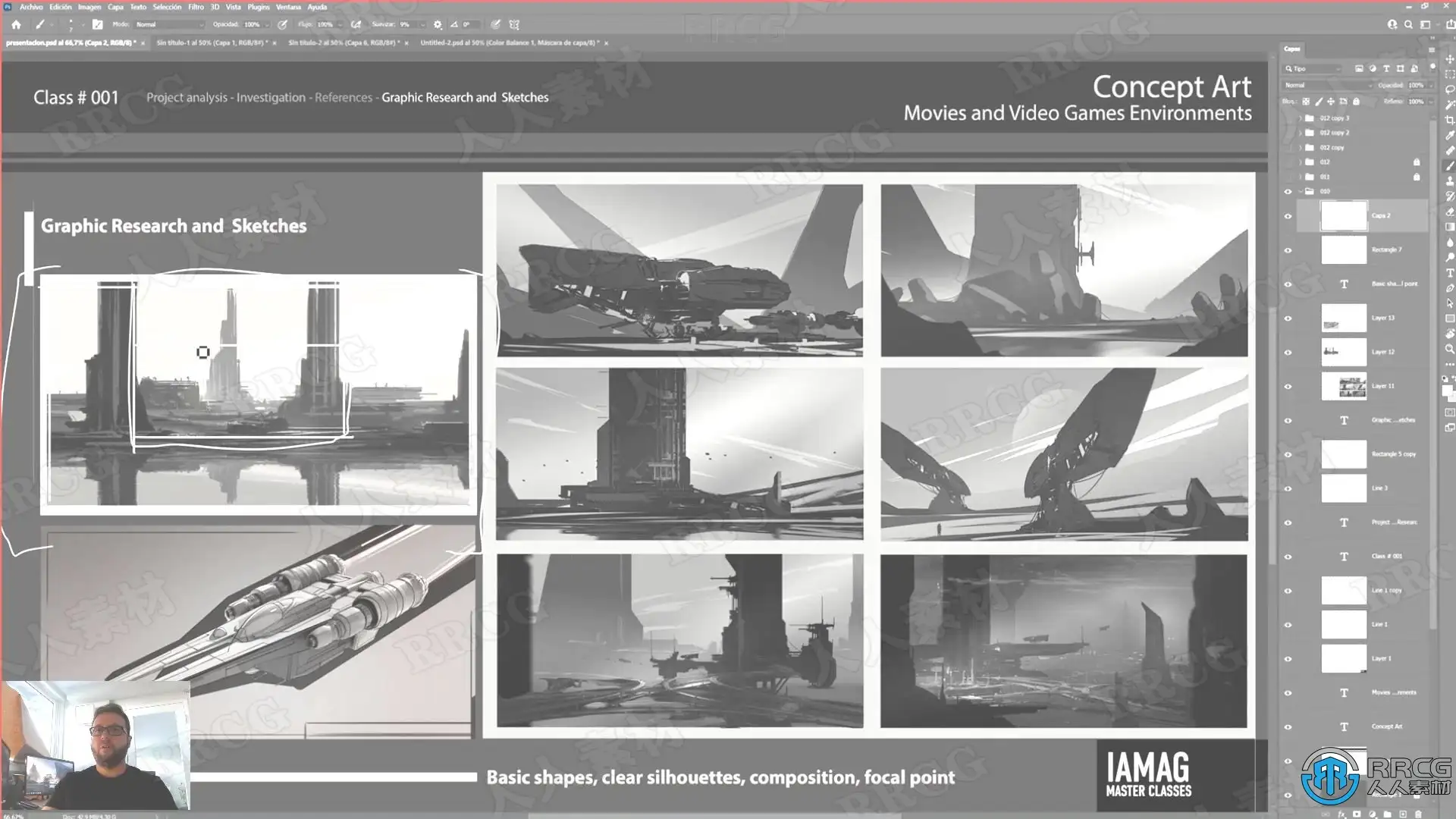Select the Healing Brush tool

click(x=1450, y=150)
